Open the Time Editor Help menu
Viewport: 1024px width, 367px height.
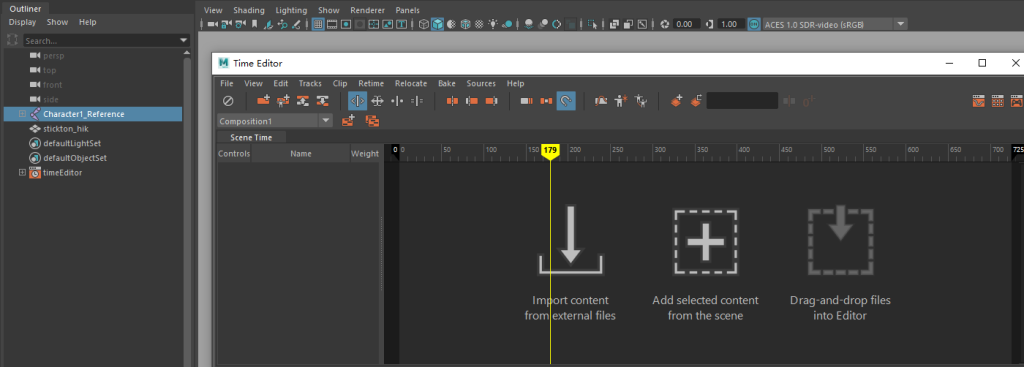click(515, 84)
